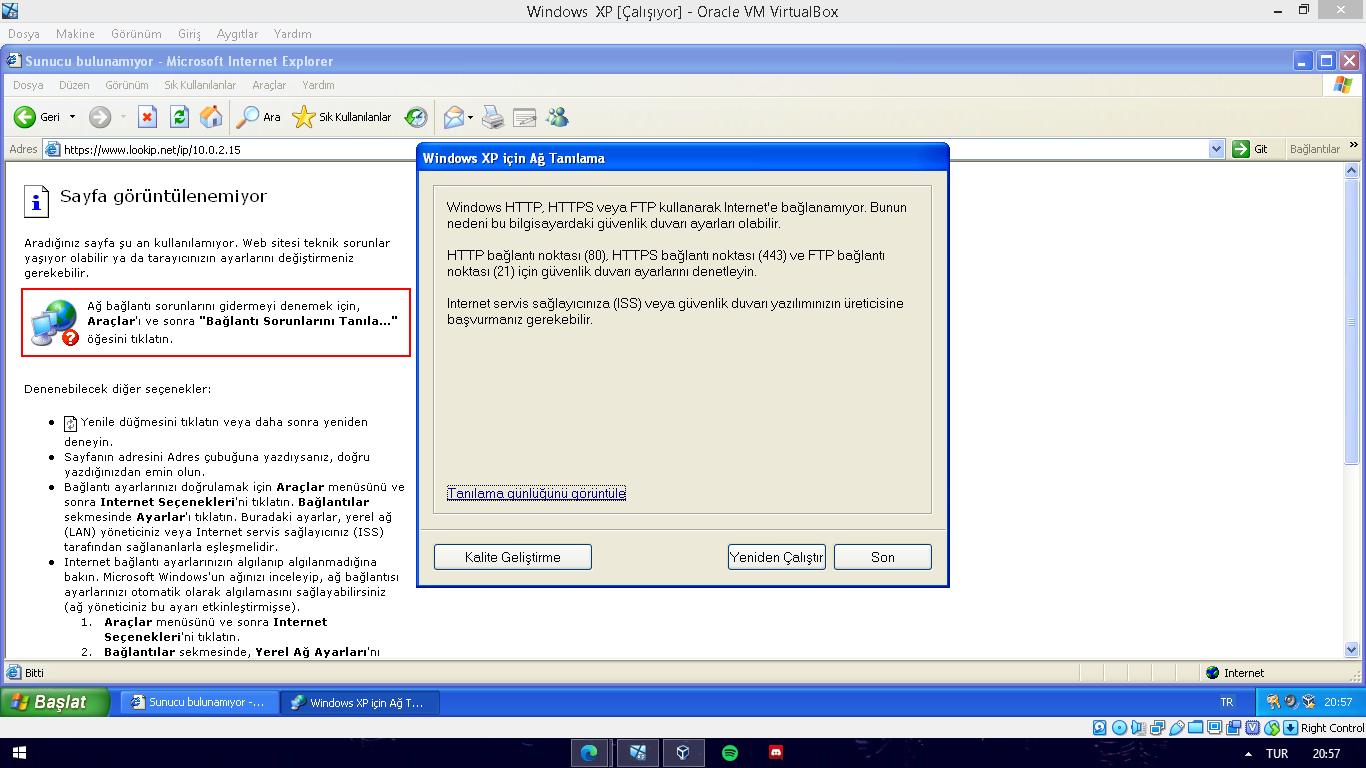Image resolution: width=1366 pixels, height=768 pixels.
Task: Expand the Bağlantılar links chevron
Action: click(1354, 146)
